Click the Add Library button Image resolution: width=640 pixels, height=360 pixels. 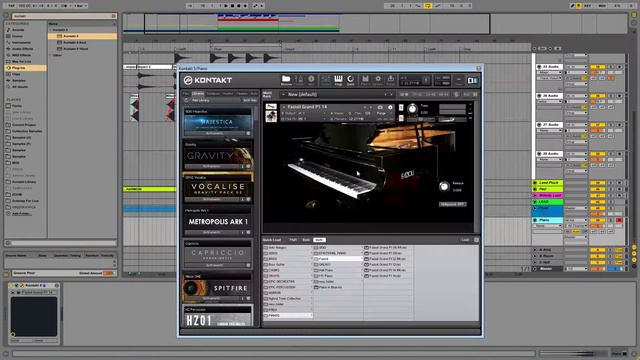pos(201,100)
